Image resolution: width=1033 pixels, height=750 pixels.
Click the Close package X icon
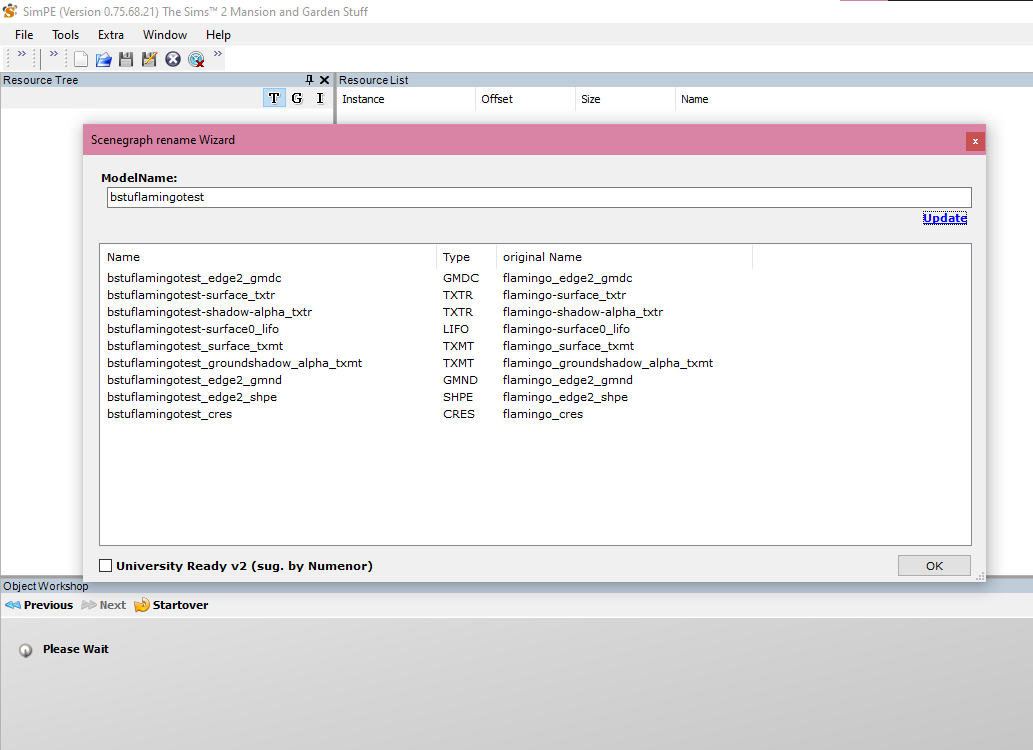173,59
